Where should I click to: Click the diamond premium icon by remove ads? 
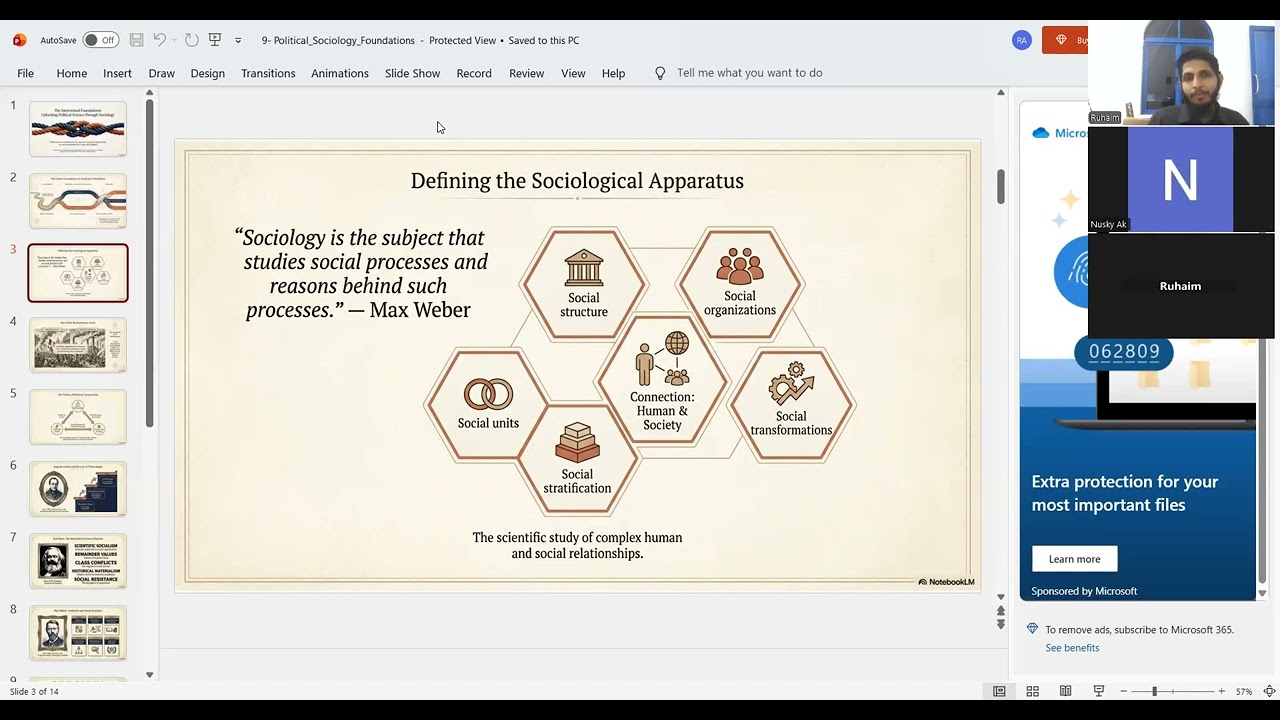(x=1032, y=629)
